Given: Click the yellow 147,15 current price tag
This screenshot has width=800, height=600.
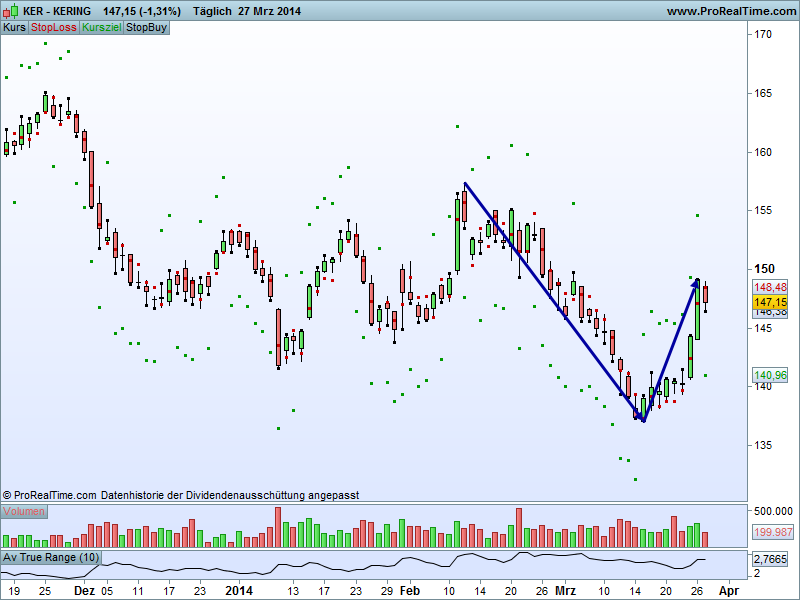Looking at the screenshot, I should click(770, 302).
